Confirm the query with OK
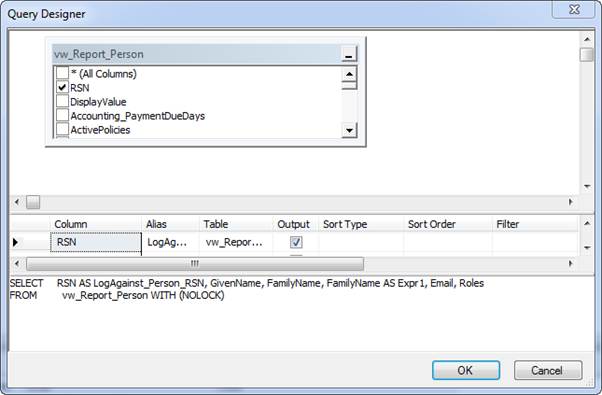The width and height of the screenshot is (602, 395). (466, 370)
